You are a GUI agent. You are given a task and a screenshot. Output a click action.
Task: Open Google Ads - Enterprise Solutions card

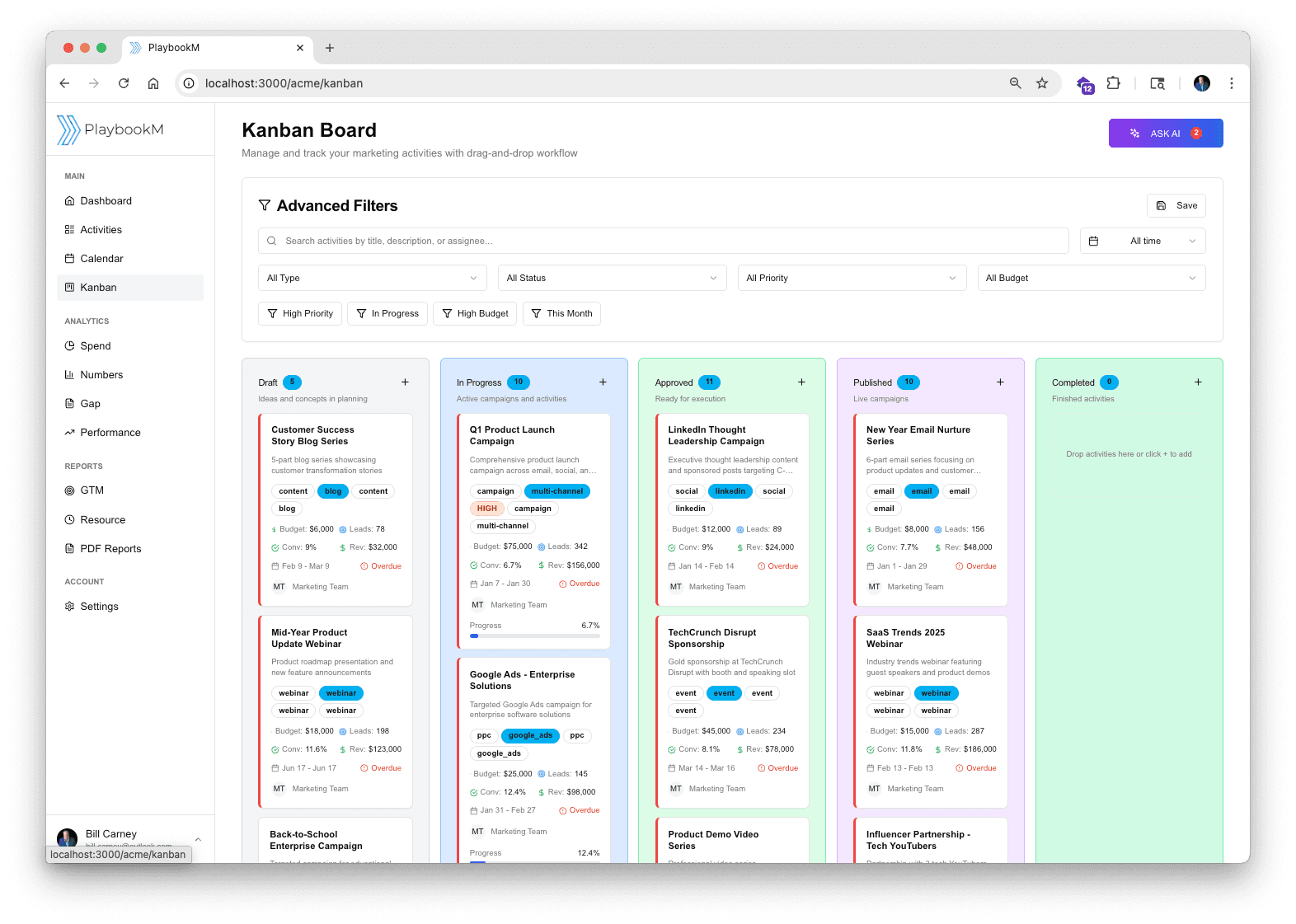tap(533, 760)
